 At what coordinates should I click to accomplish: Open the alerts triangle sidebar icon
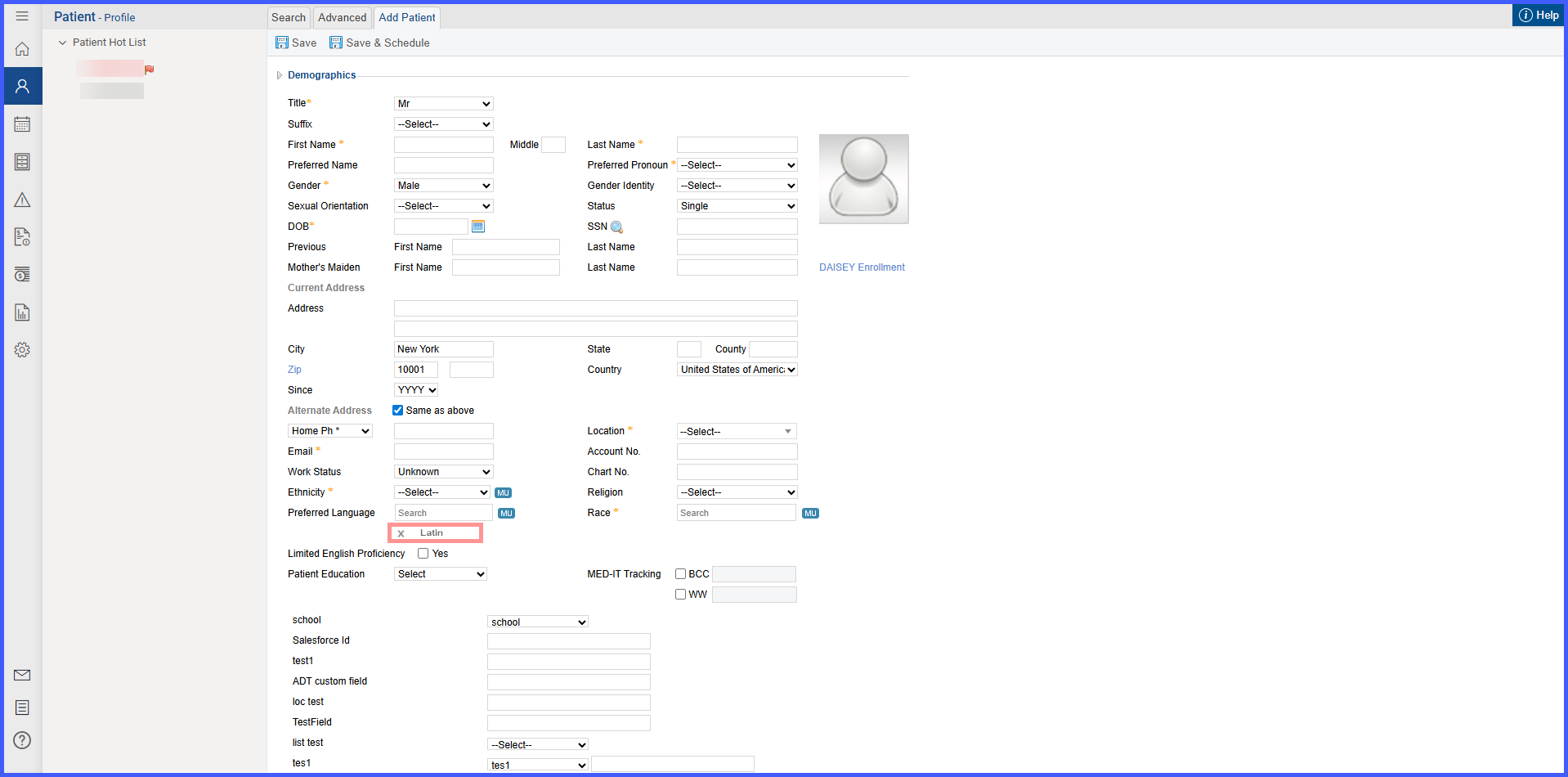(x=22, y=200)
